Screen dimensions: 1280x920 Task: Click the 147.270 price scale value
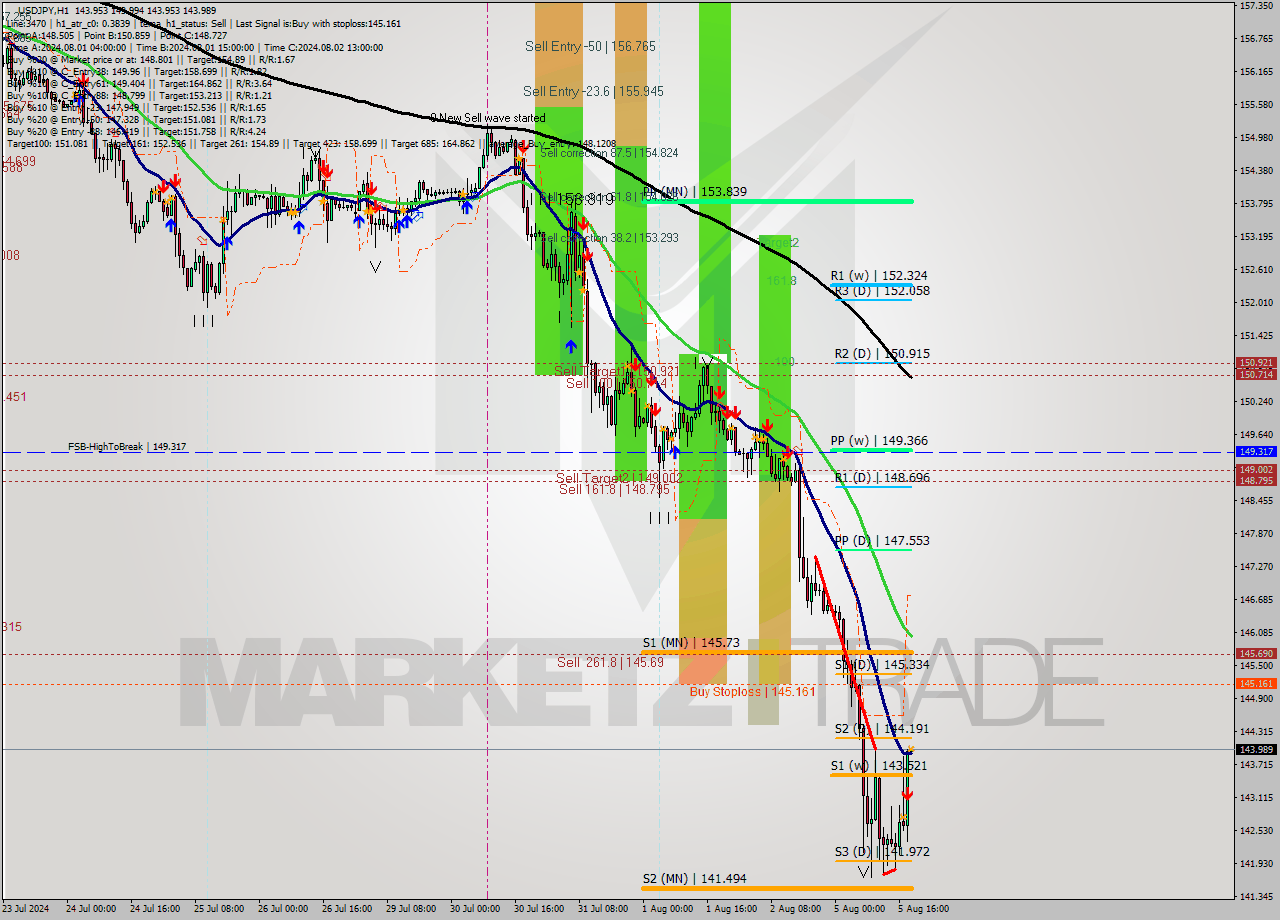click(1256, 566)
